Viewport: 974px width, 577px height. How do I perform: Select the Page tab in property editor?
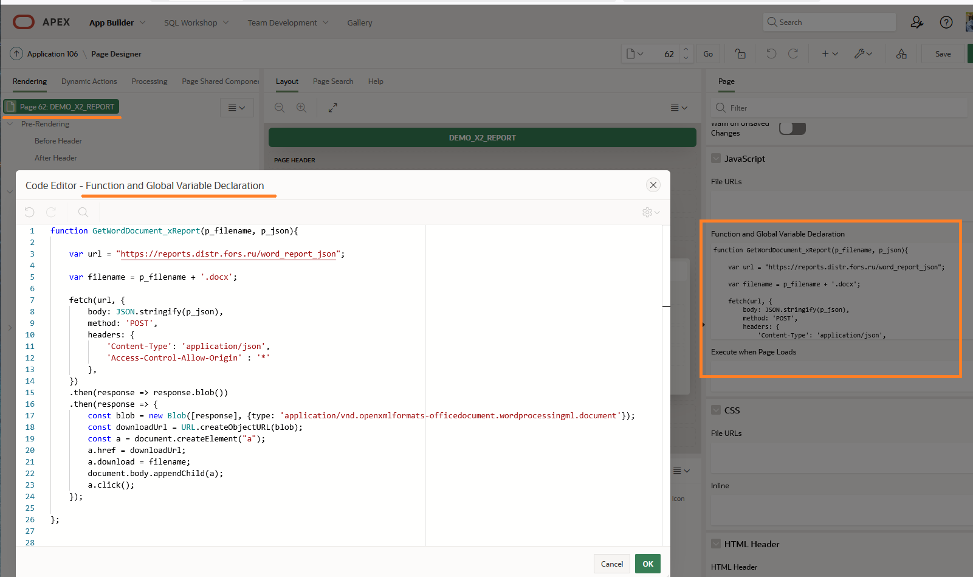pos(726,81)
